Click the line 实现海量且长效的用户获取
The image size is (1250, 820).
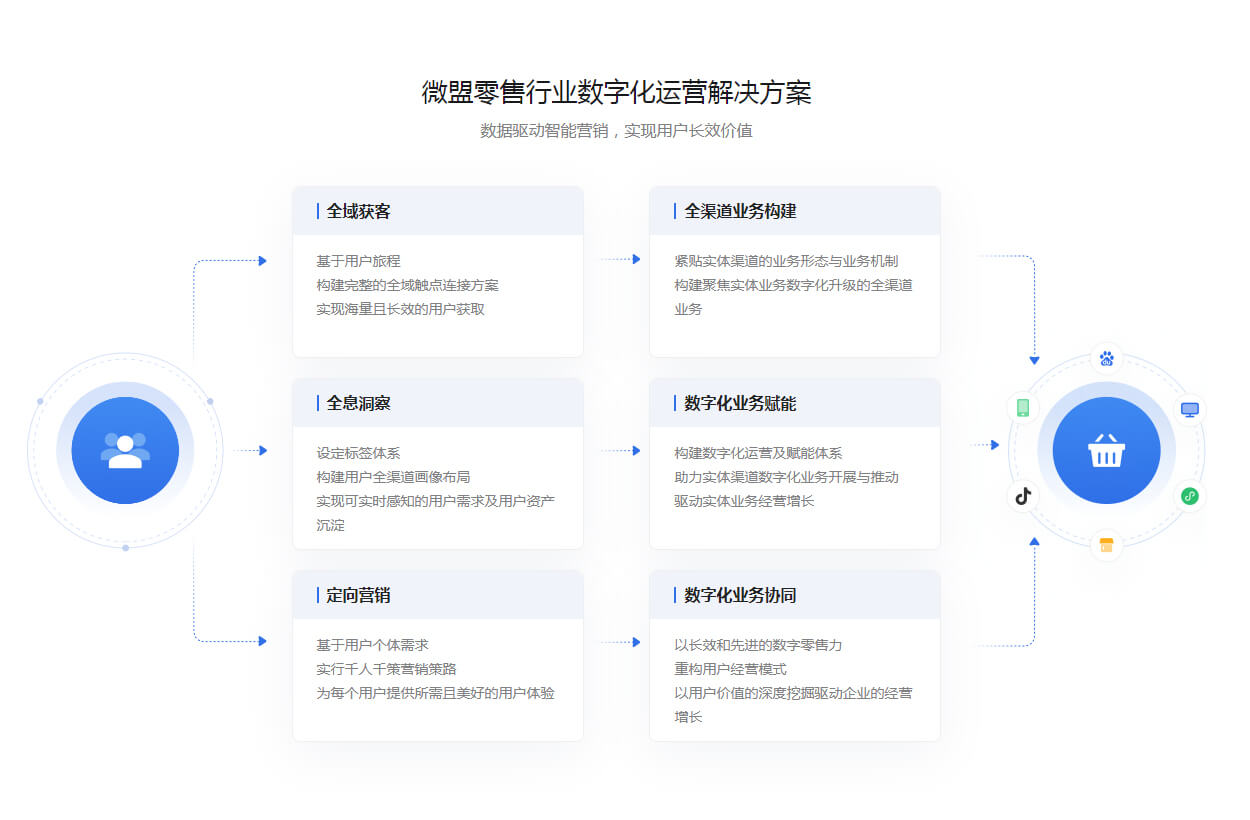pyautogui.click(x=400, y=309)
